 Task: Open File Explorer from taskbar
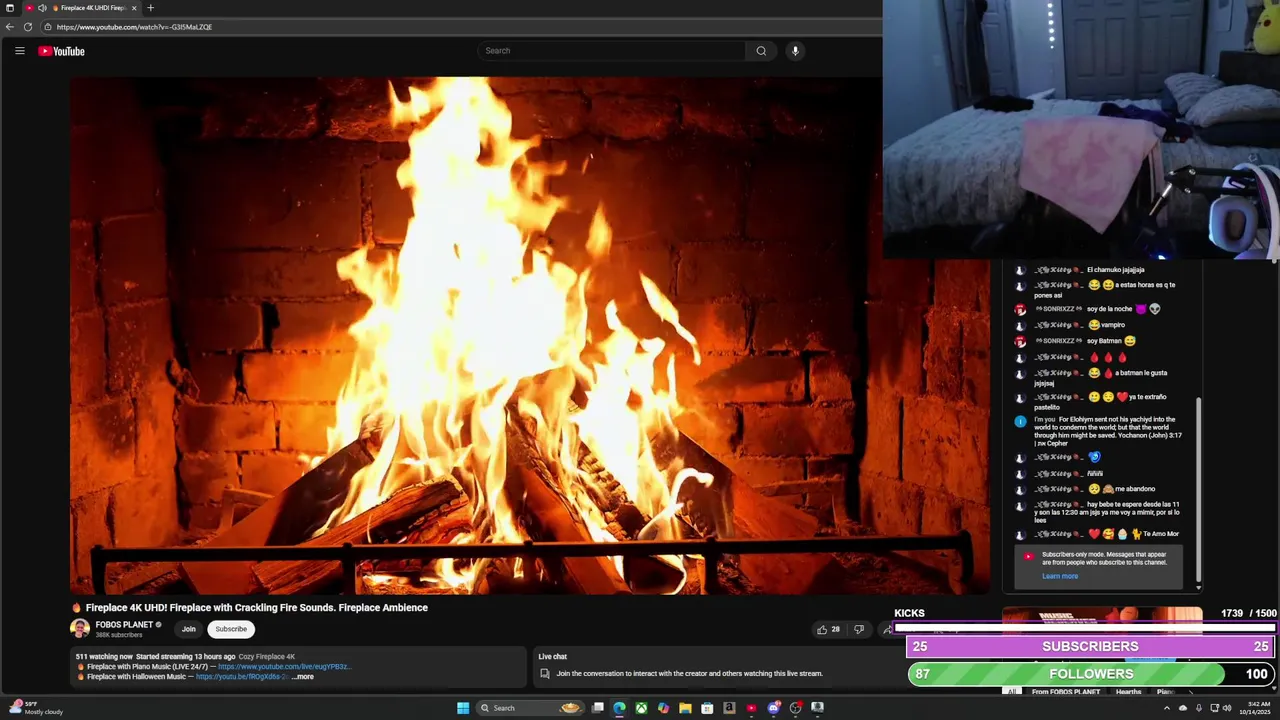click(685, 708)
